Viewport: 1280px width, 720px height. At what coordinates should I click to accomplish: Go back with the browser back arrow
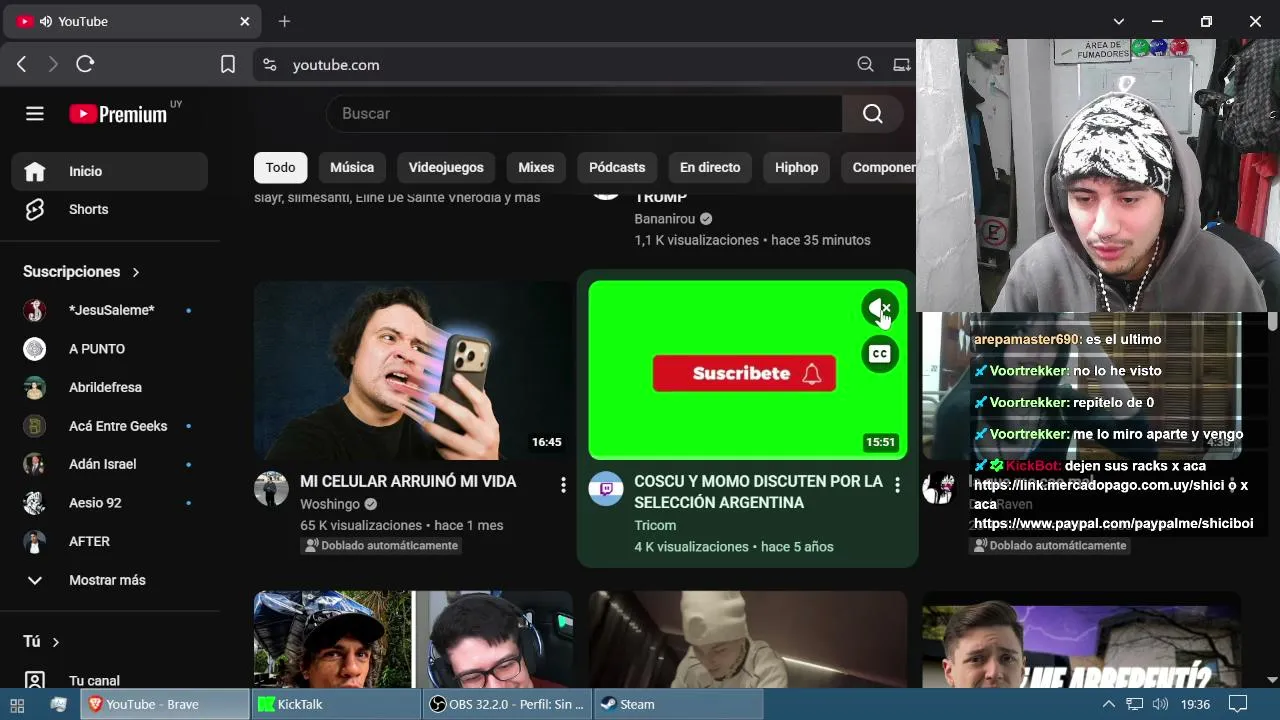click(22, 65)
